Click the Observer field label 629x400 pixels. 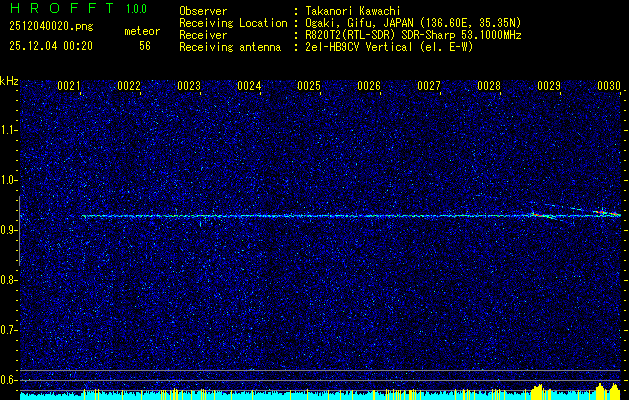pos(203,11)
